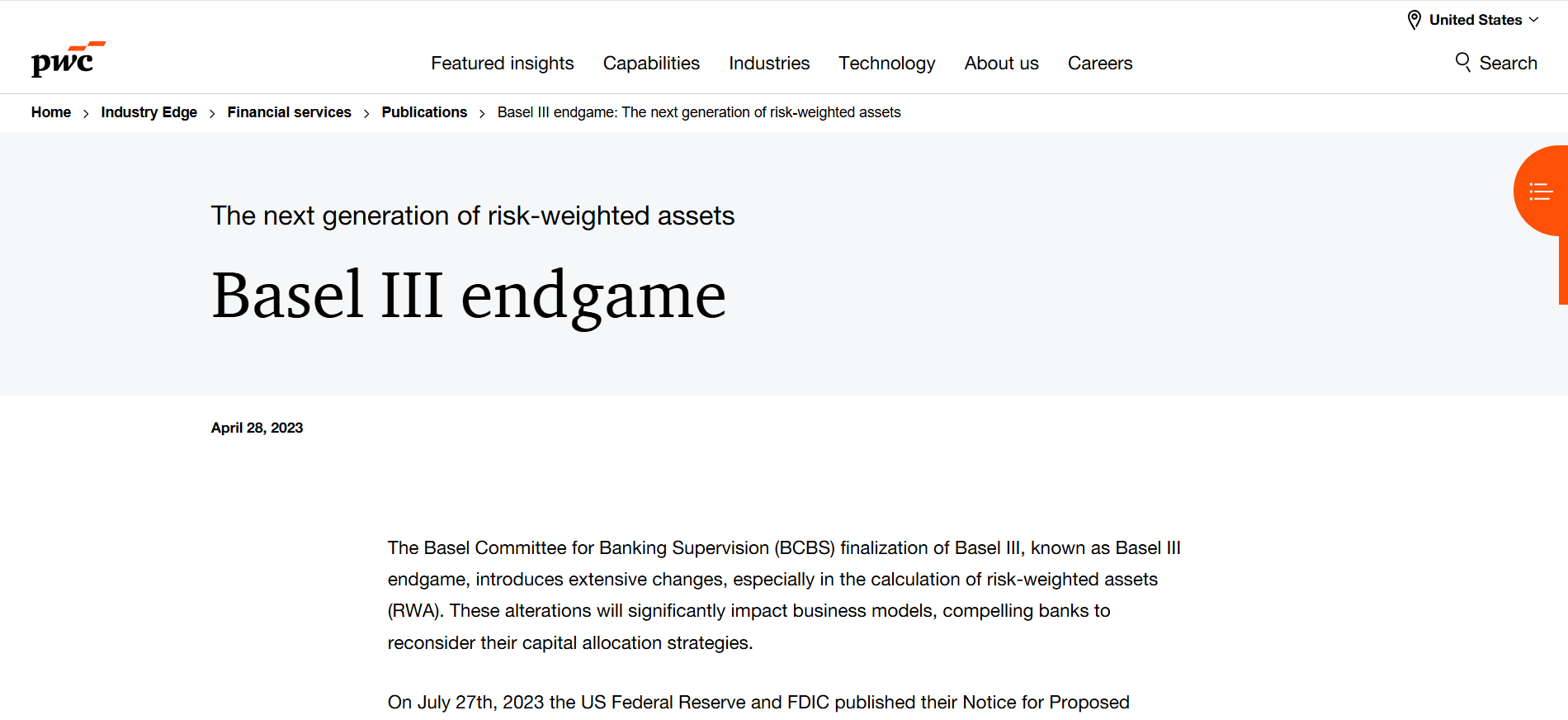The image size is (1568, 720).
Task: Select the Featured insights menu item
Action: tap(502, 63)
